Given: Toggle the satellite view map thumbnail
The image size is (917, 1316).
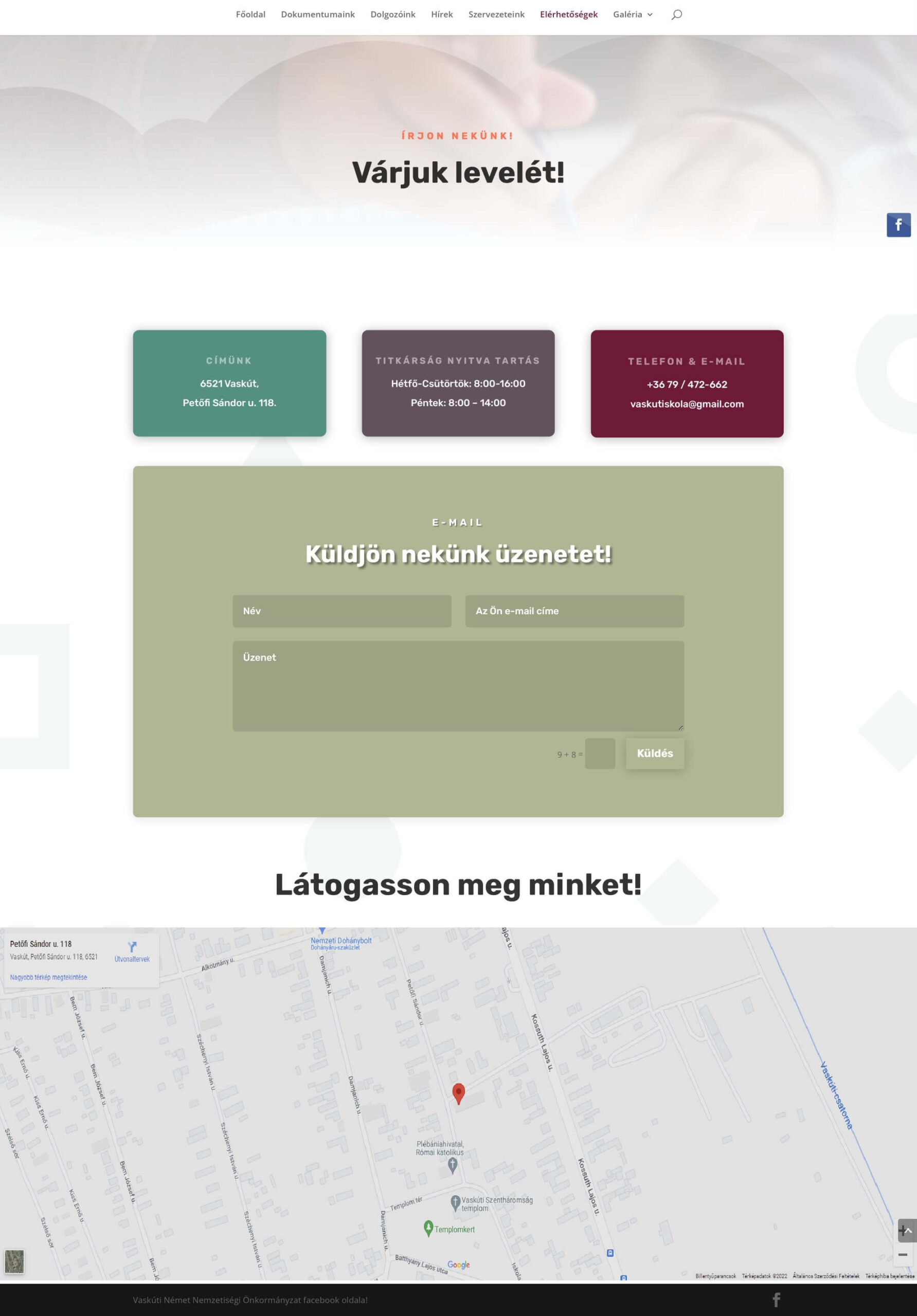Looking at the screenshot, I should coord(14,1261).
